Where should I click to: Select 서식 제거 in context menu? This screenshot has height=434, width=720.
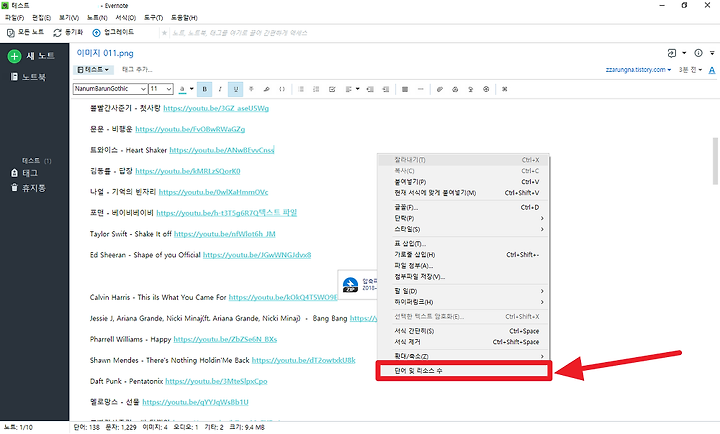(464, 342)
